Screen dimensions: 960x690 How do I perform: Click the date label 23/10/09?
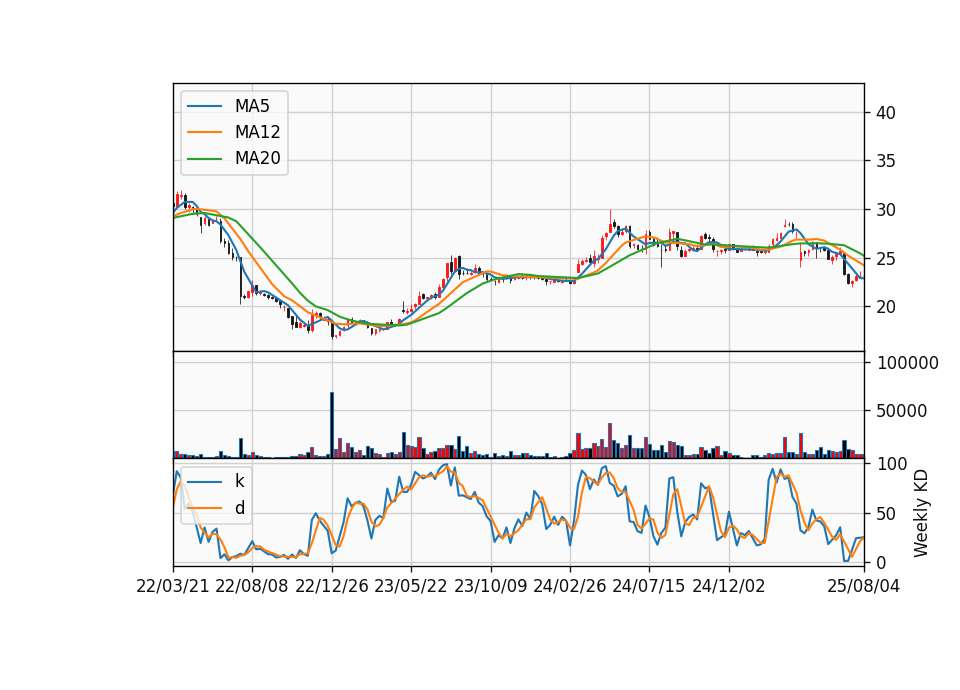[x=490, y=587]
